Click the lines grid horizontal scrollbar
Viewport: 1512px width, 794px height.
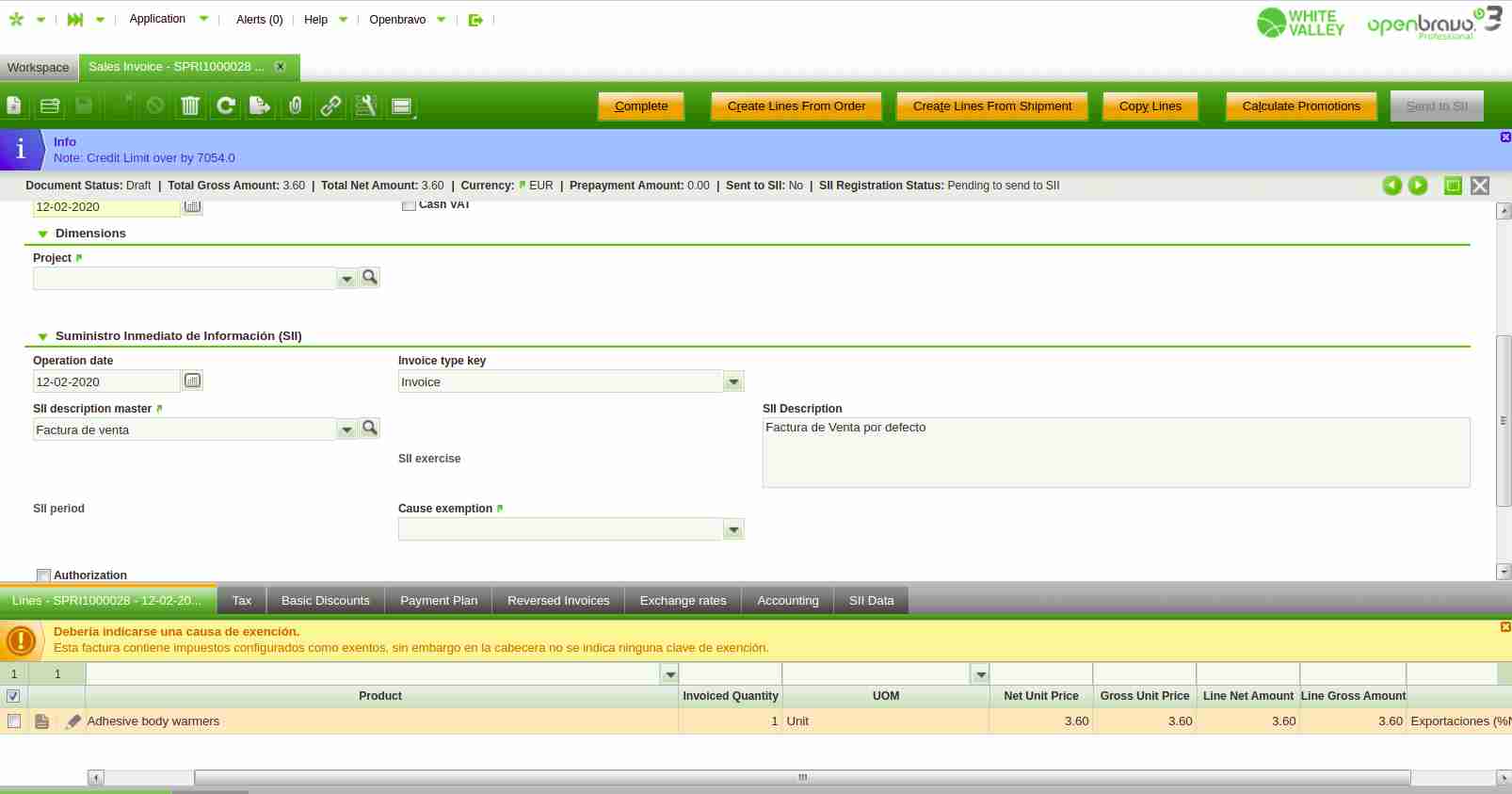[x=801, y=778]
